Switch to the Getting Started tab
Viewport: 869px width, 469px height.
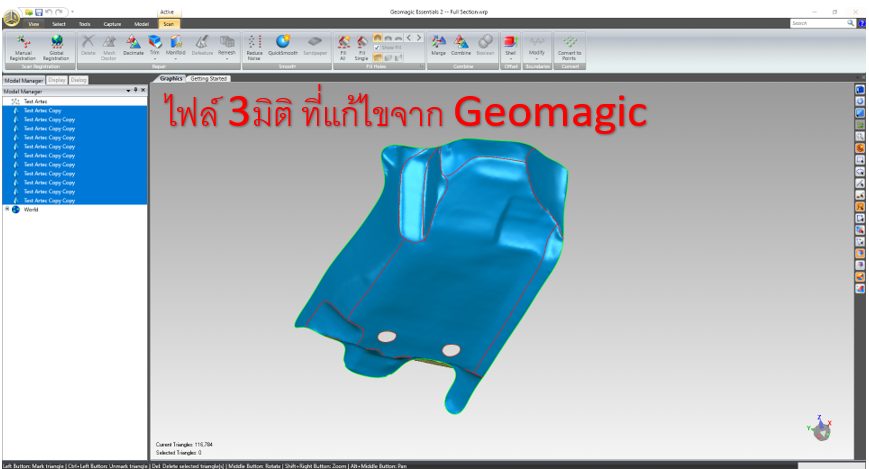click(209, 79)
